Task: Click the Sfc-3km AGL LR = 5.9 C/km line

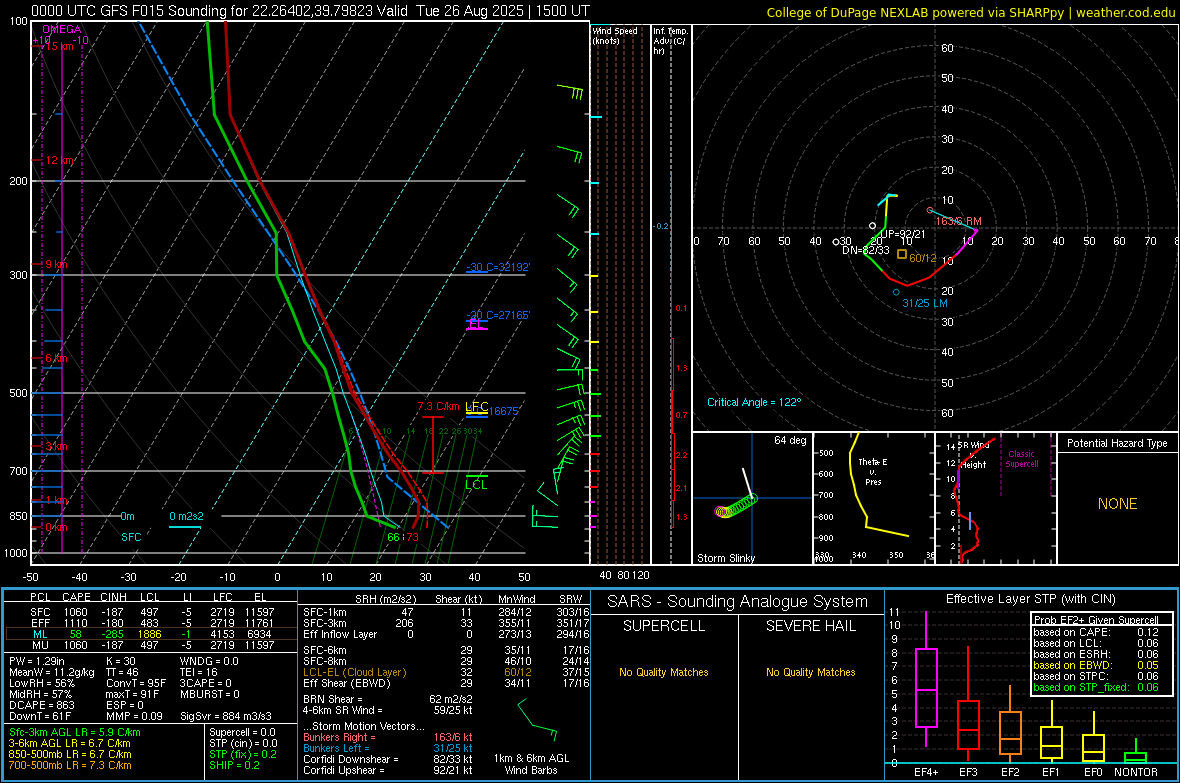Action: [x=75, y=732]
